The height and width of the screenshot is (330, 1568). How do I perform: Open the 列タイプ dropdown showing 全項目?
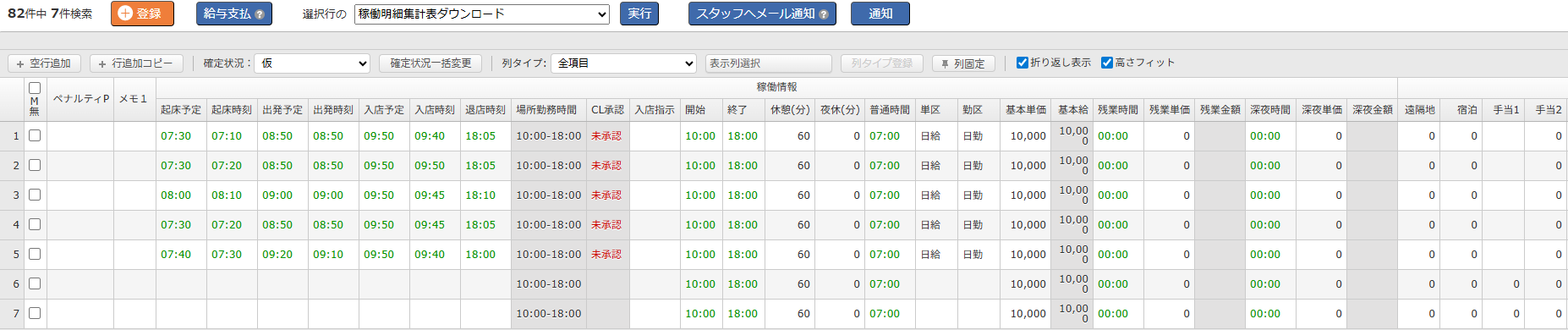[623, 63]
